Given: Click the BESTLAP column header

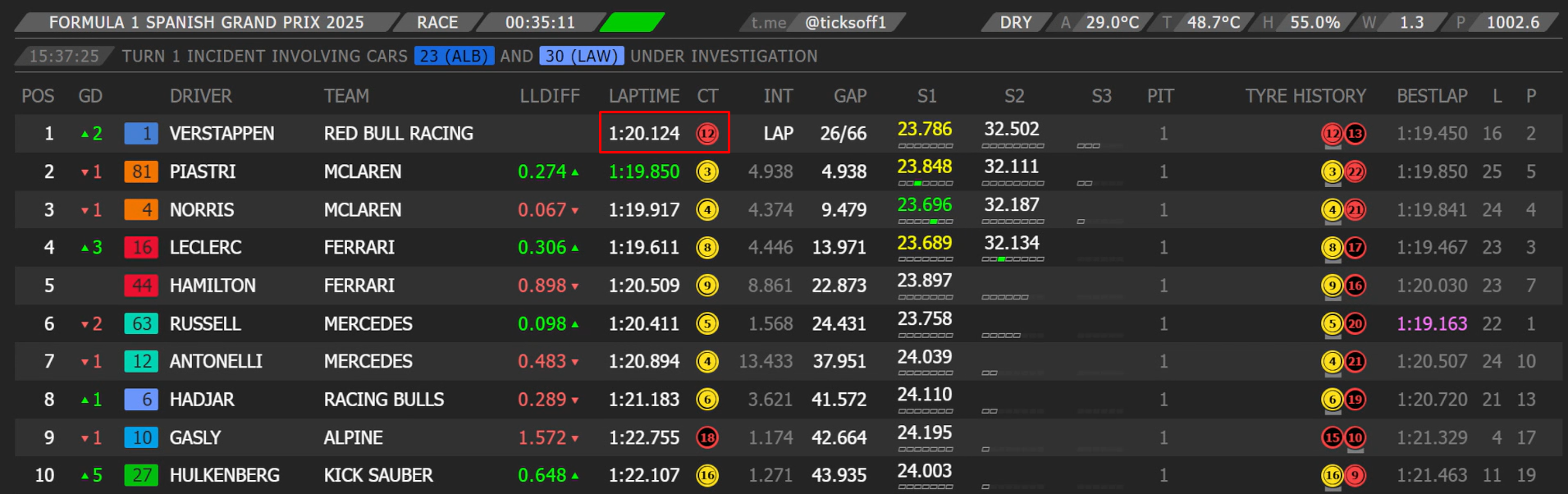Looking at the screenshot, I should (1432, 96).
